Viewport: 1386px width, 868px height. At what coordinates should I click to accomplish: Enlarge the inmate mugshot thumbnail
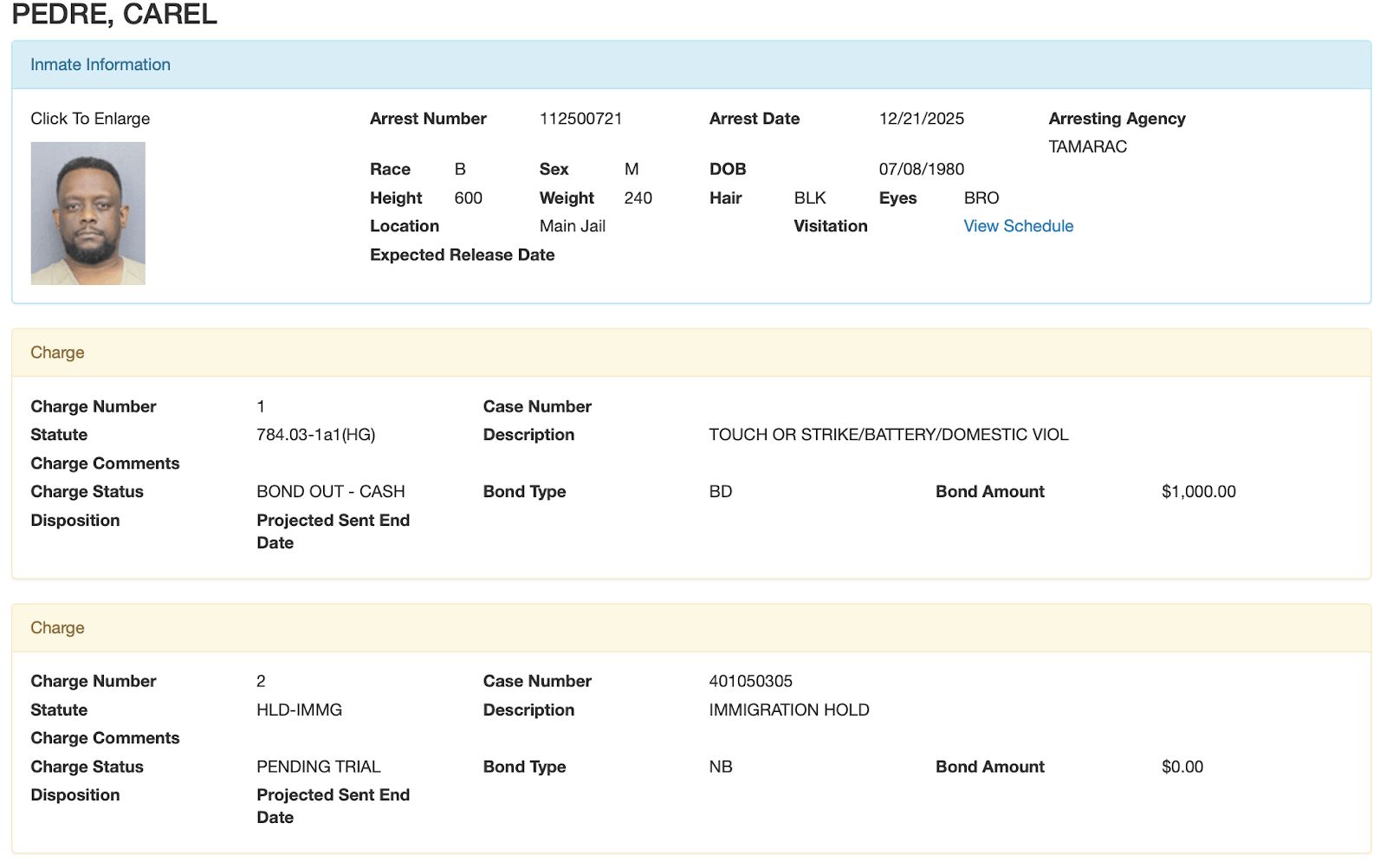click(x=88, y=213)
